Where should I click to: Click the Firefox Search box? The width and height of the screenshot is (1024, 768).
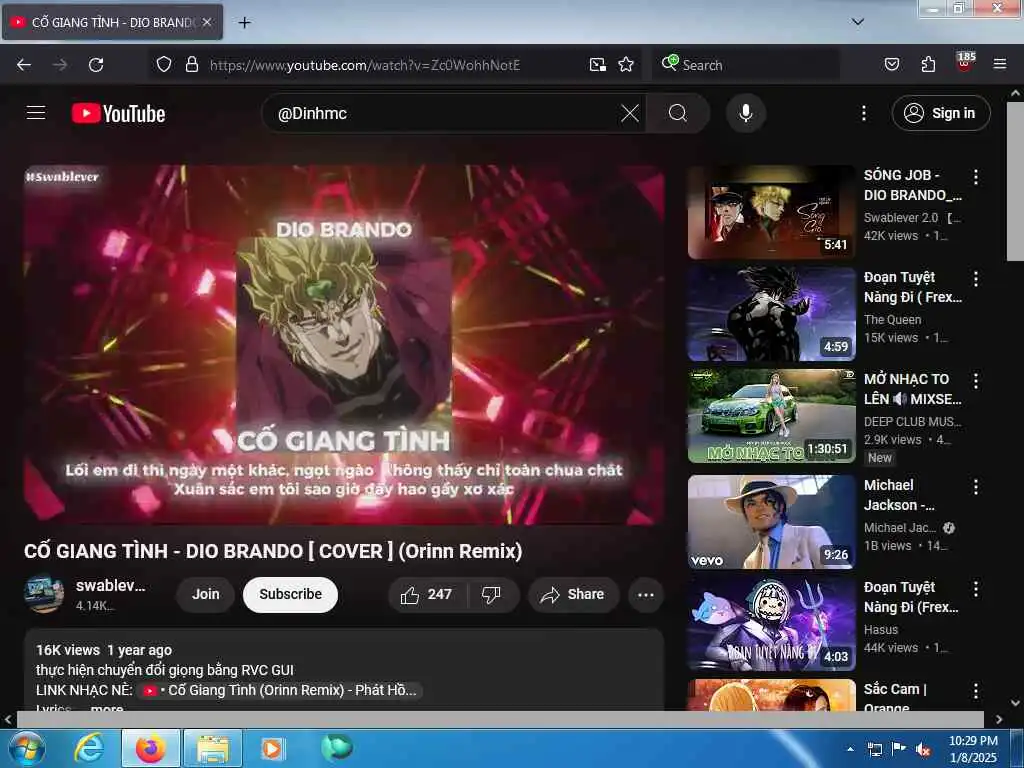point(746,65)
